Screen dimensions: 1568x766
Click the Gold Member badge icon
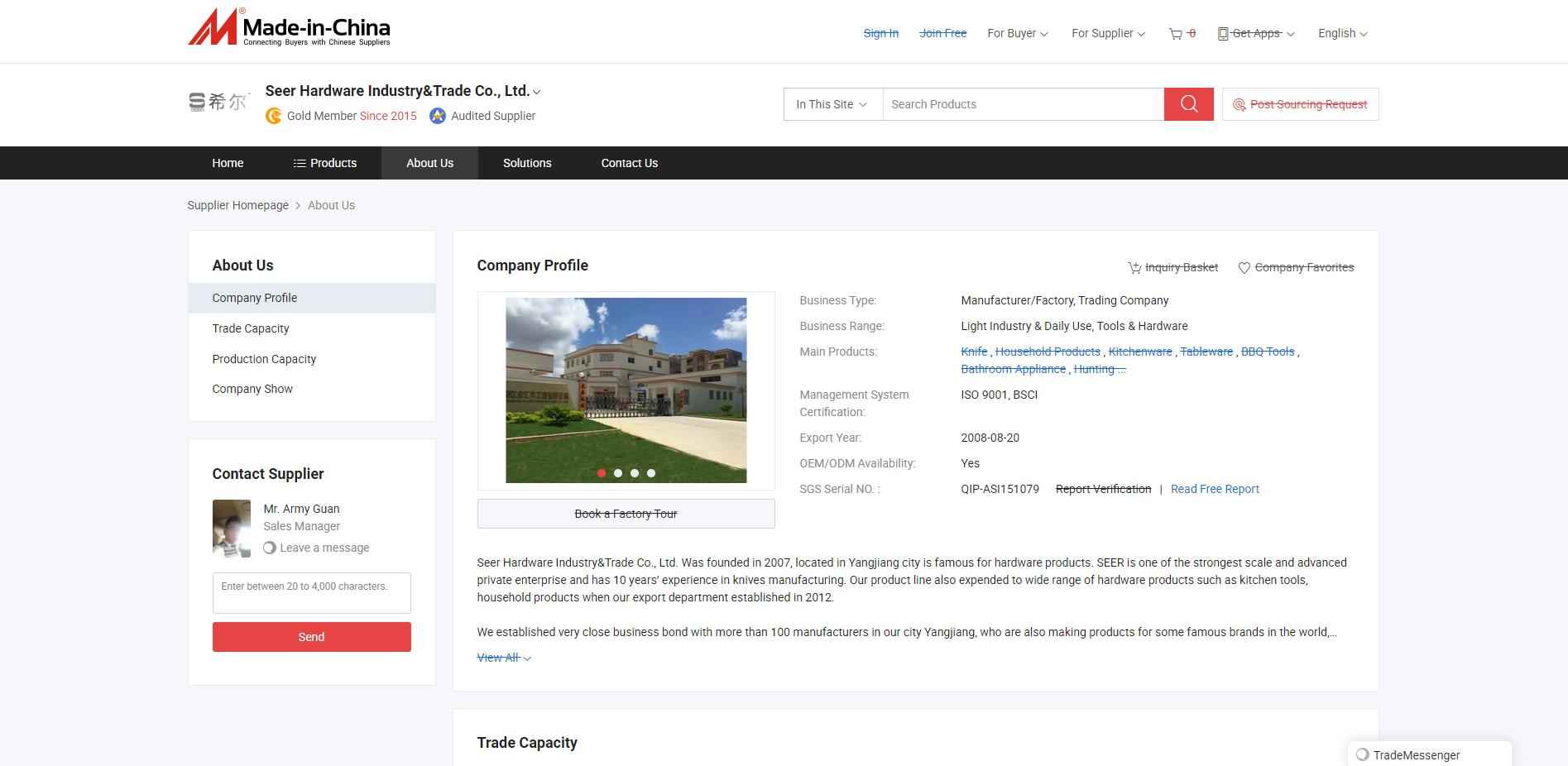[273, 116]
